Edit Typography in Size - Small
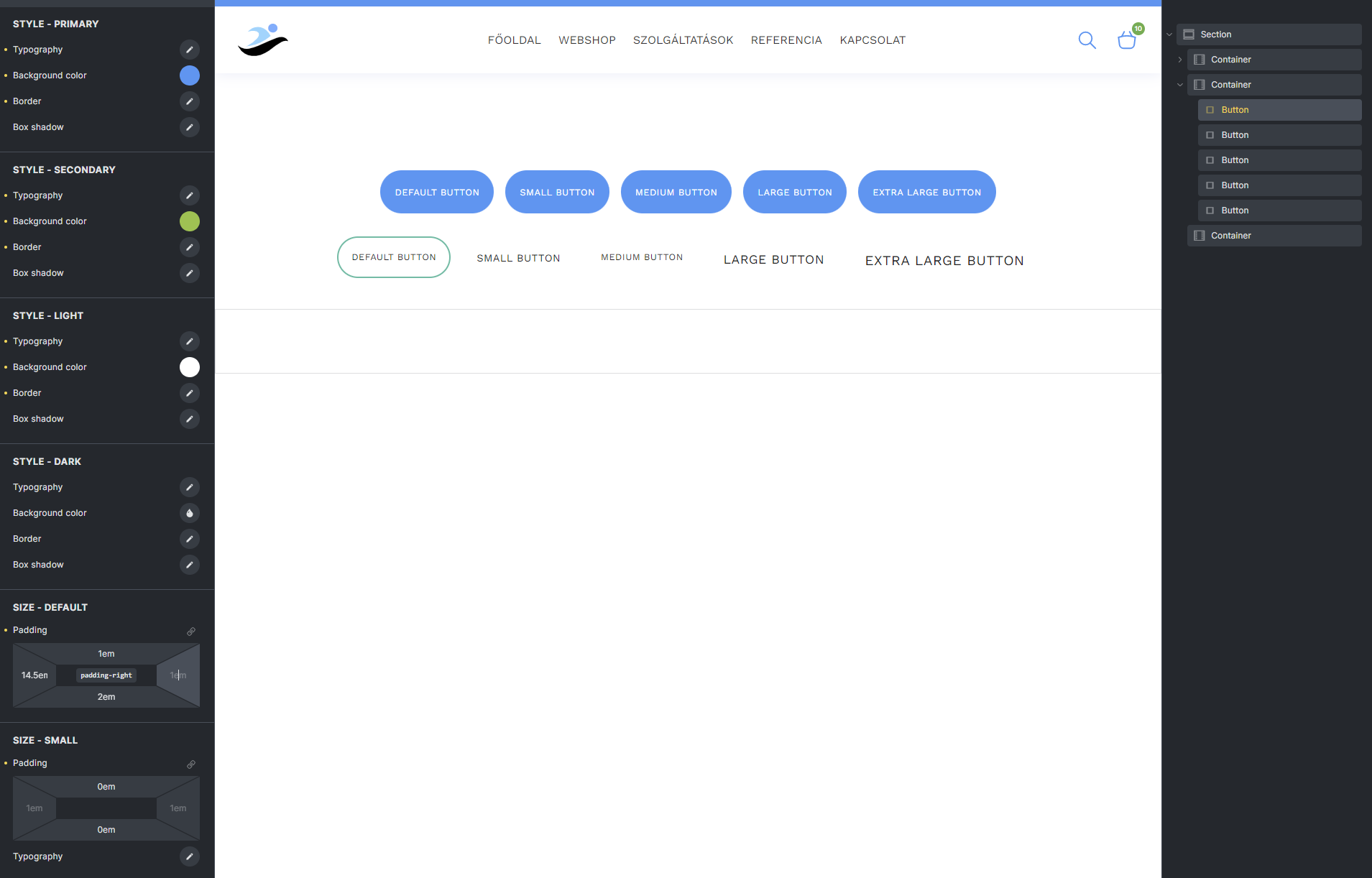Screen dimensions: 1372x878 point(190,856)
